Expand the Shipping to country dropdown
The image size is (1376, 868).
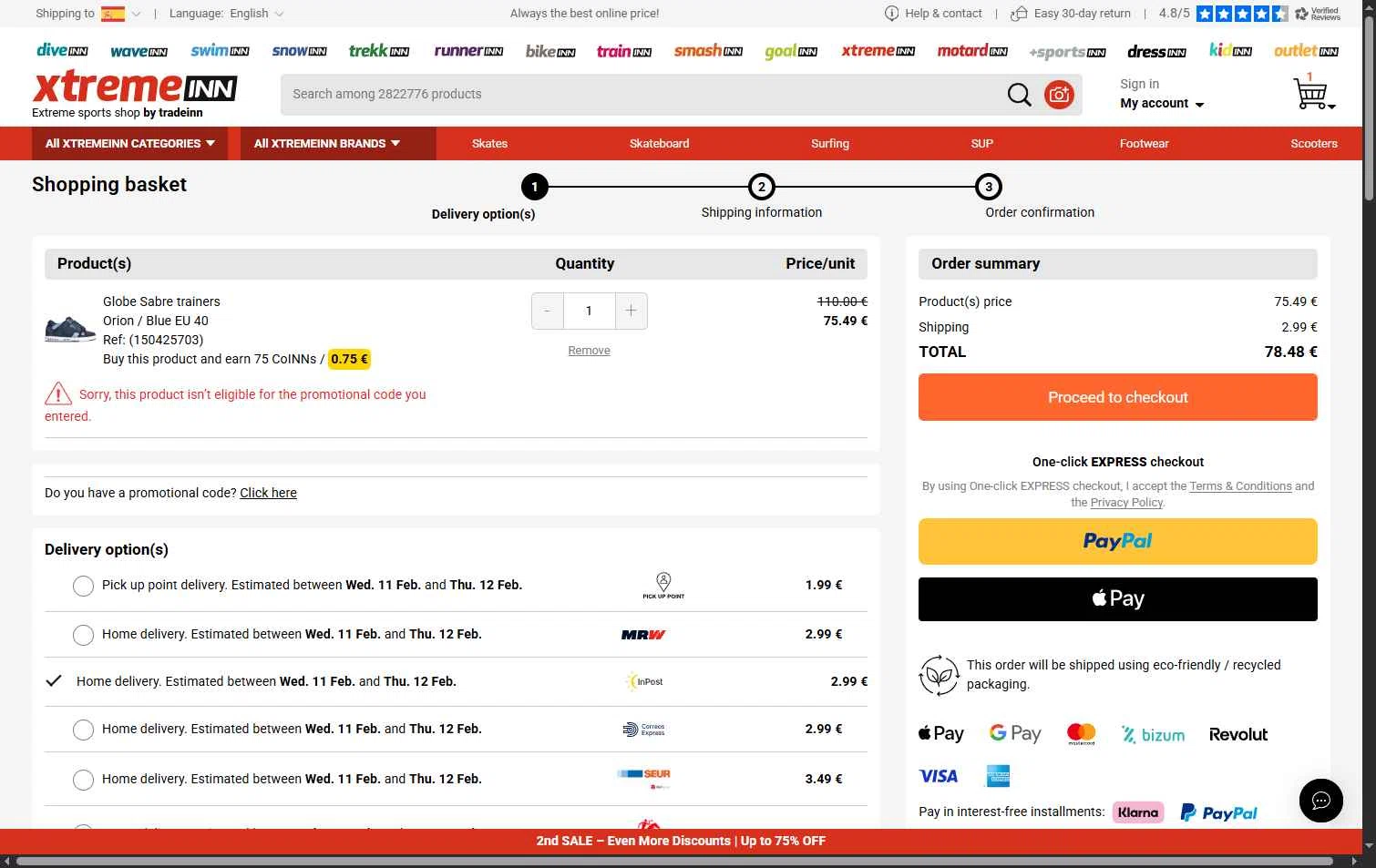[x=137, y=14]
